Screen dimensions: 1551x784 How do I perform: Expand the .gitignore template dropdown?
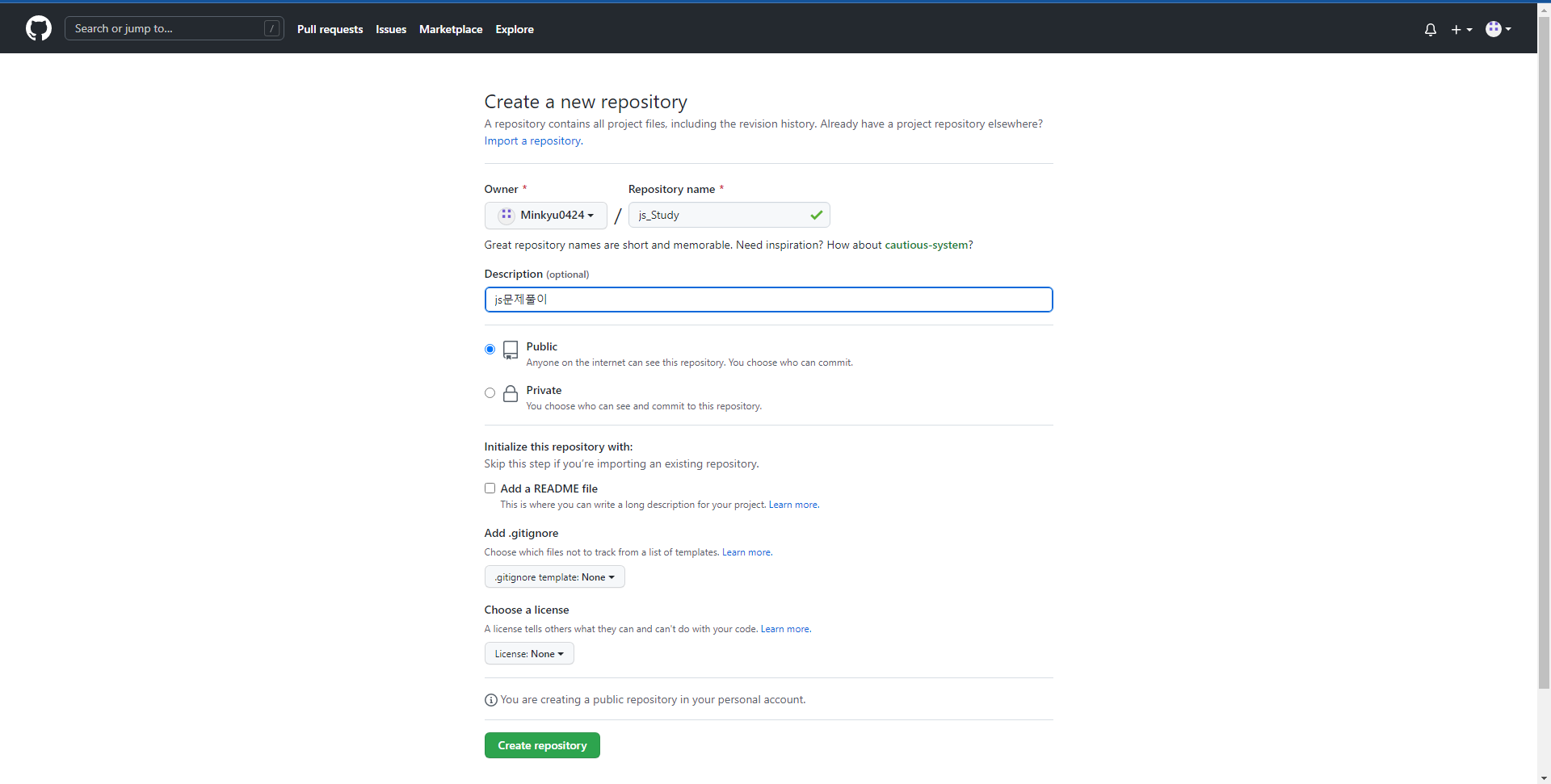point(554,576)
